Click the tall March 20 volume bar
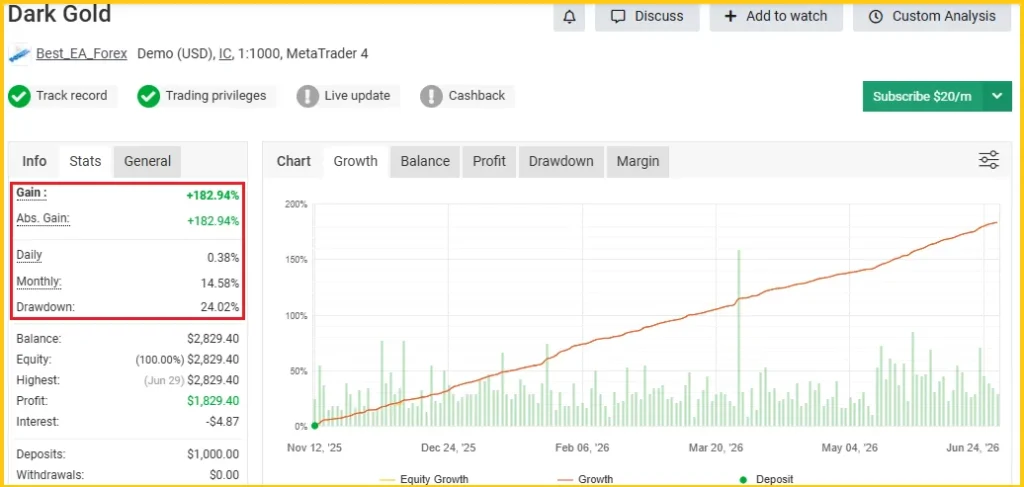Image resolution: width=1024 pixels, height=487 pixels. pos(739,338)
